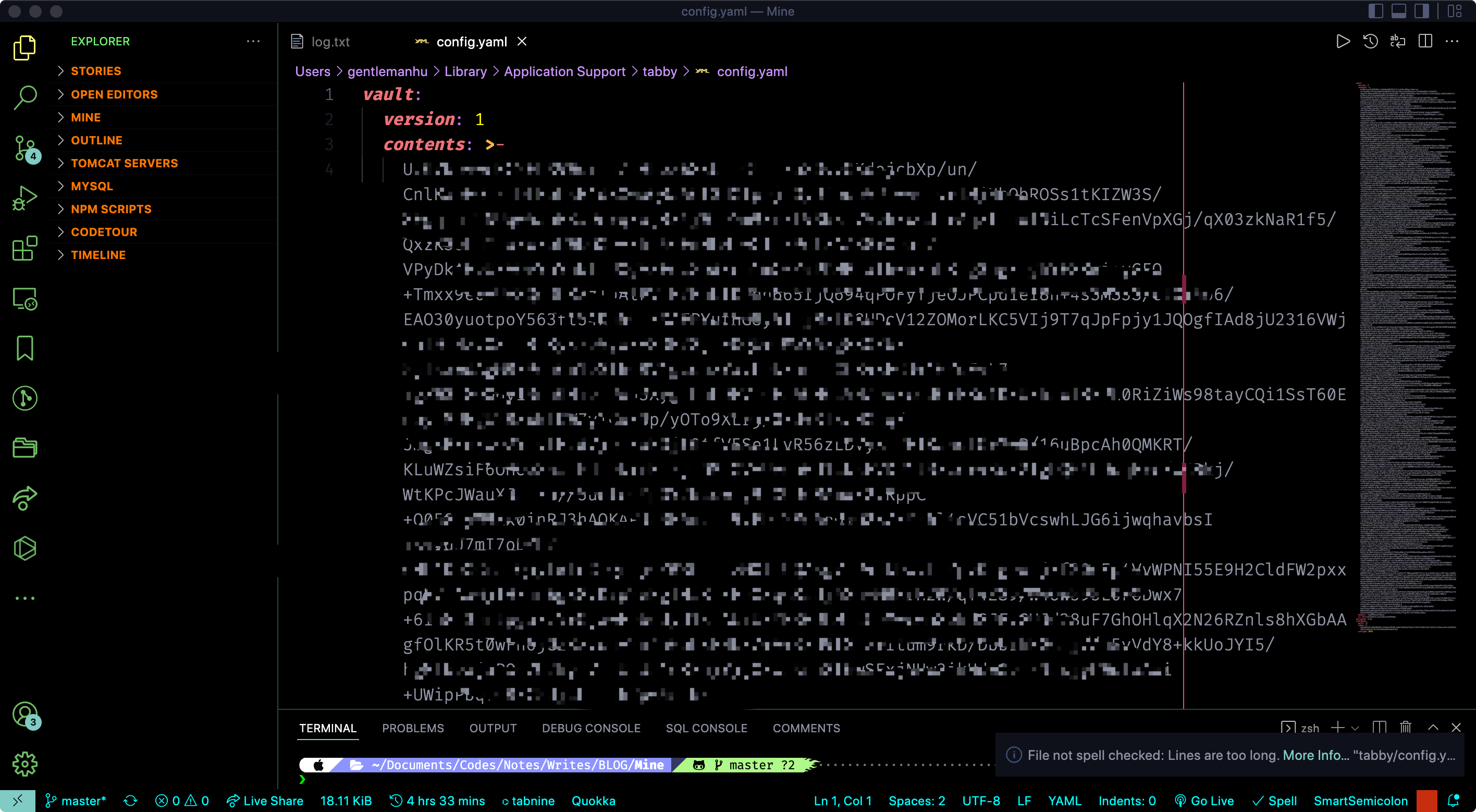Click the Kill Terminal trash icon
The width and height of the screenshot is (1476, 812).
pyautogui.click(x=1406, y=727)
